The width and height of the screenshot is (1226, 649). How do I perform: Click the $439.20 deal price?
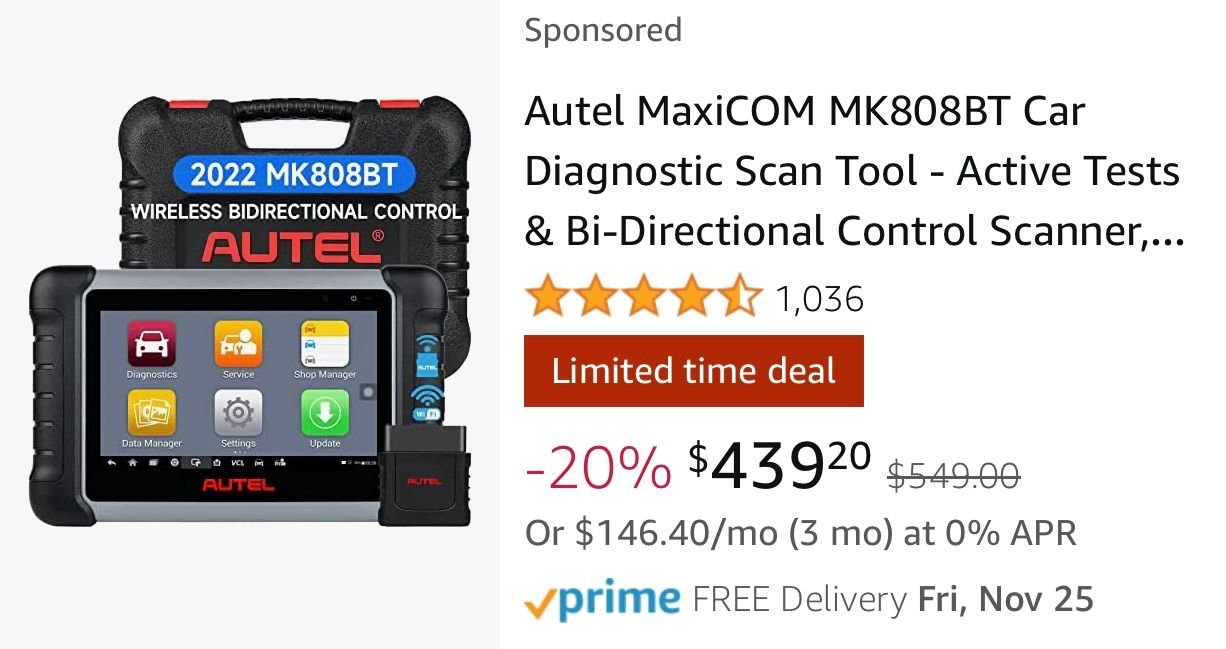click(x=781, y=466)
